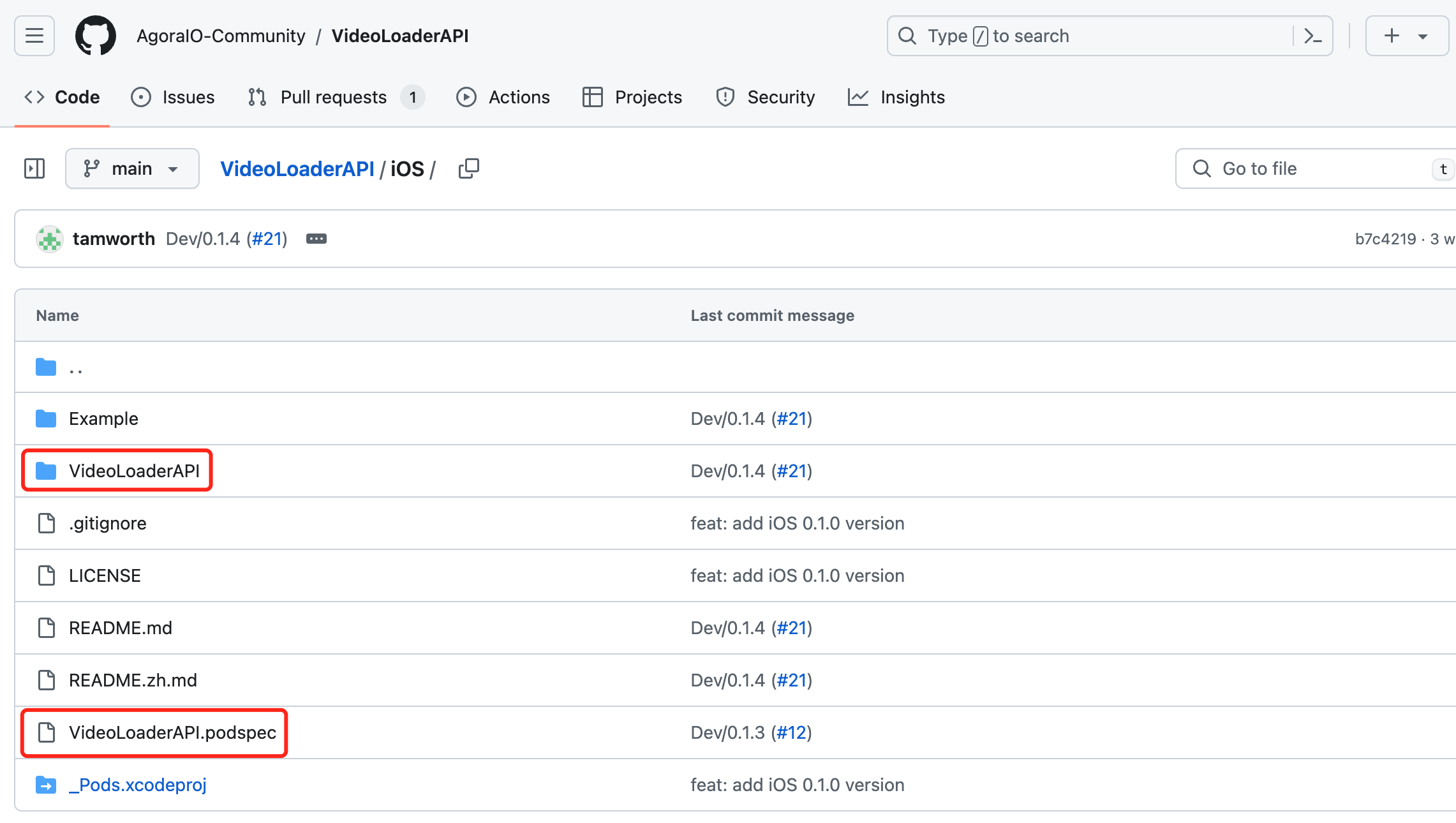The image size is (1456, 823).
Task: Open the hamburger navigation menu
Action: 34,36
